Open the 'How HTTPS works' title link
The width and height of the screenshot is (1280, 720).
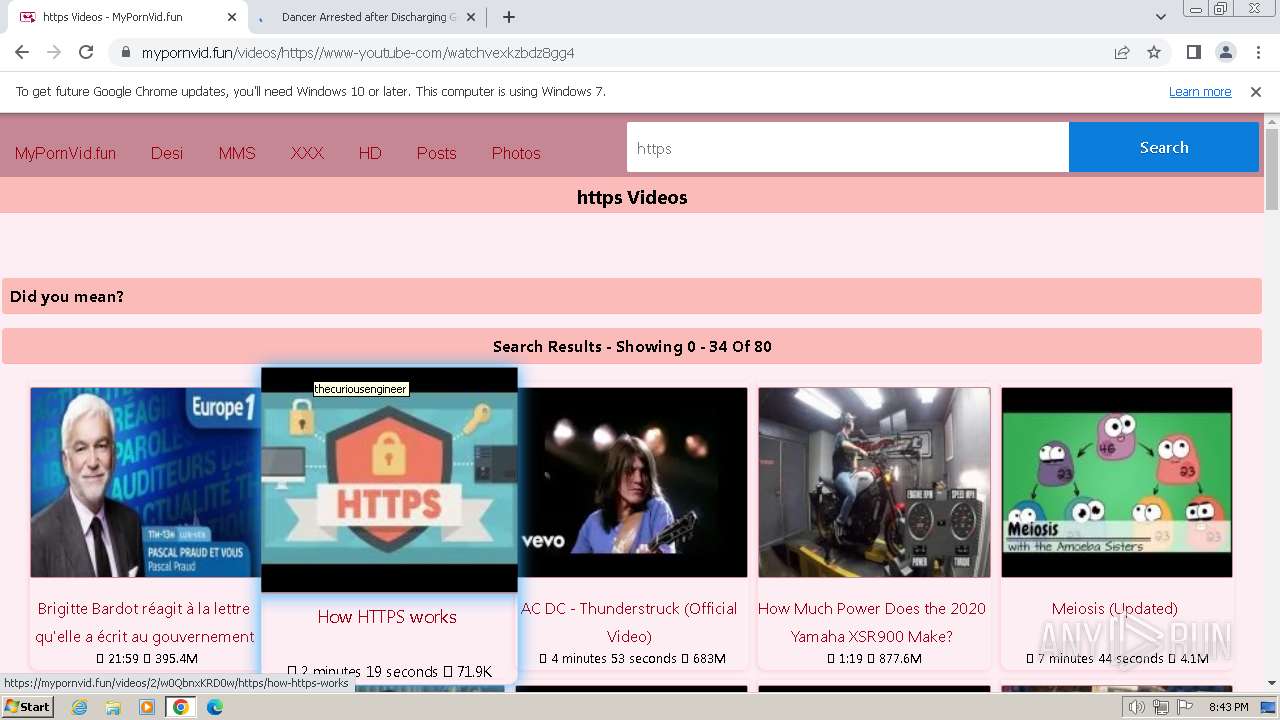(x=387, y=617)
